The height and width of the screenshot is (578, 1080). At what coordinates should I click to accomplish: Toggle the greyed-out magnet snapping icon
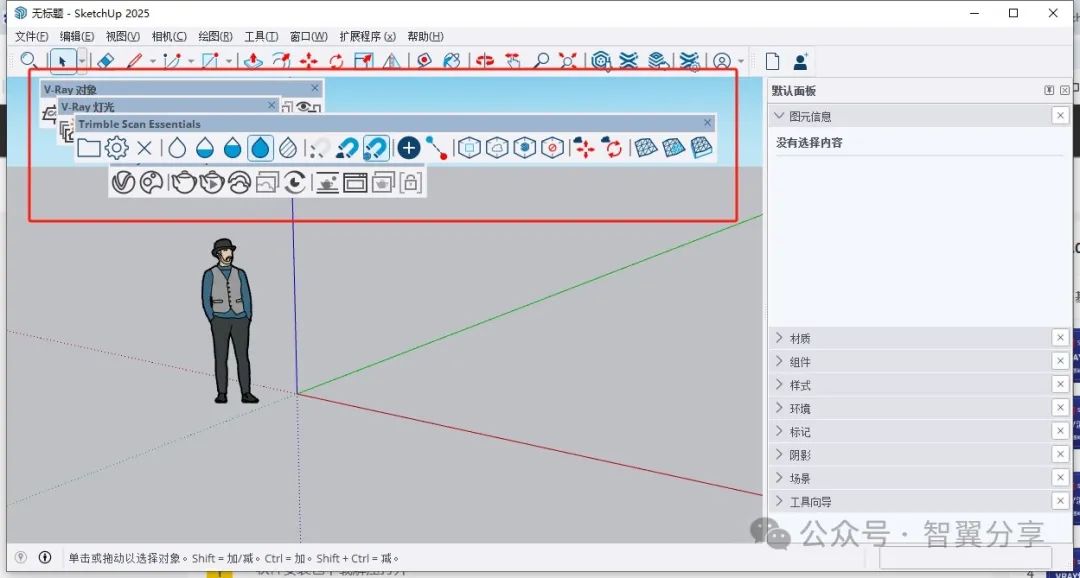[320, 147]
